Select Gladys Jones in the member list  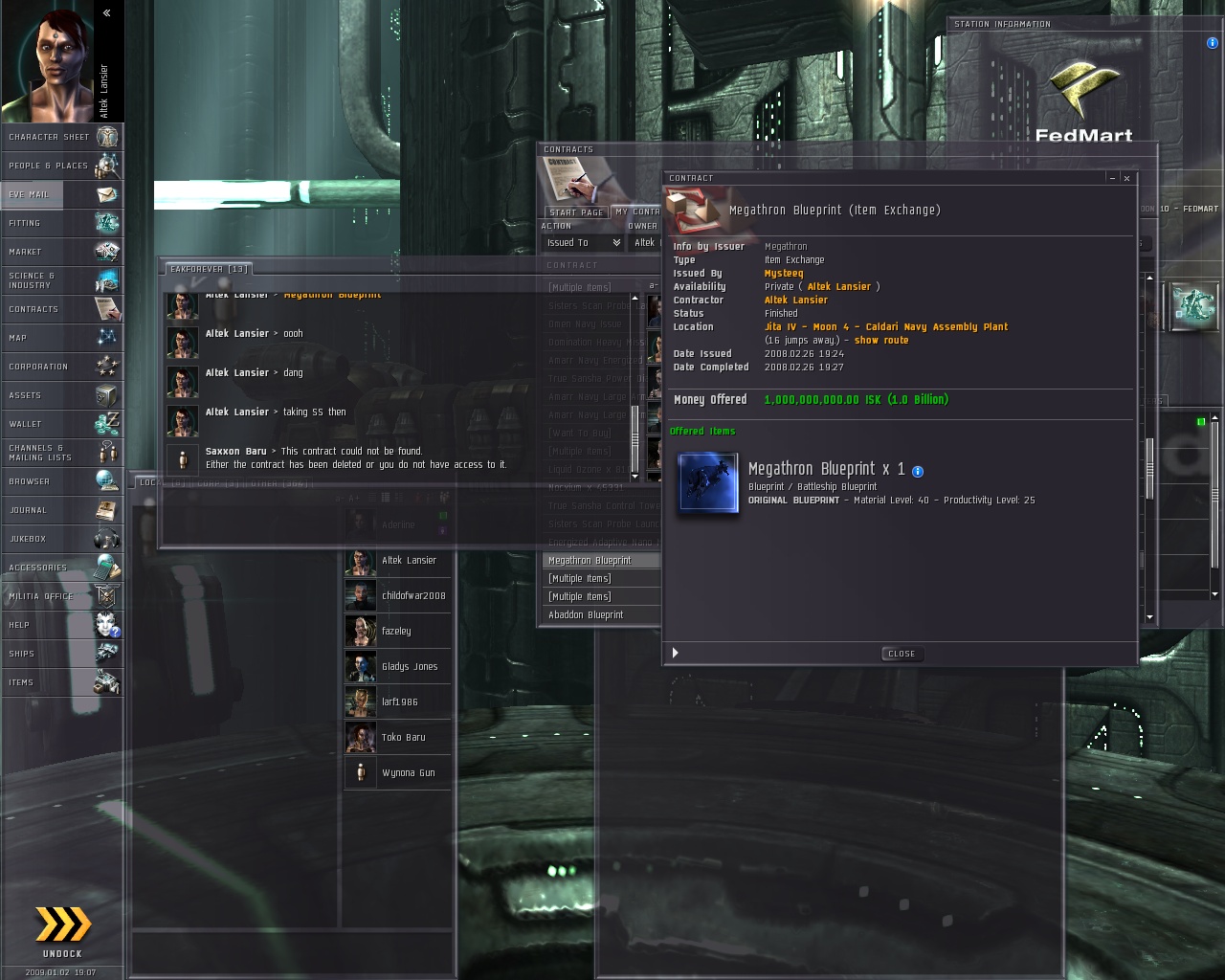coord(397,667)
